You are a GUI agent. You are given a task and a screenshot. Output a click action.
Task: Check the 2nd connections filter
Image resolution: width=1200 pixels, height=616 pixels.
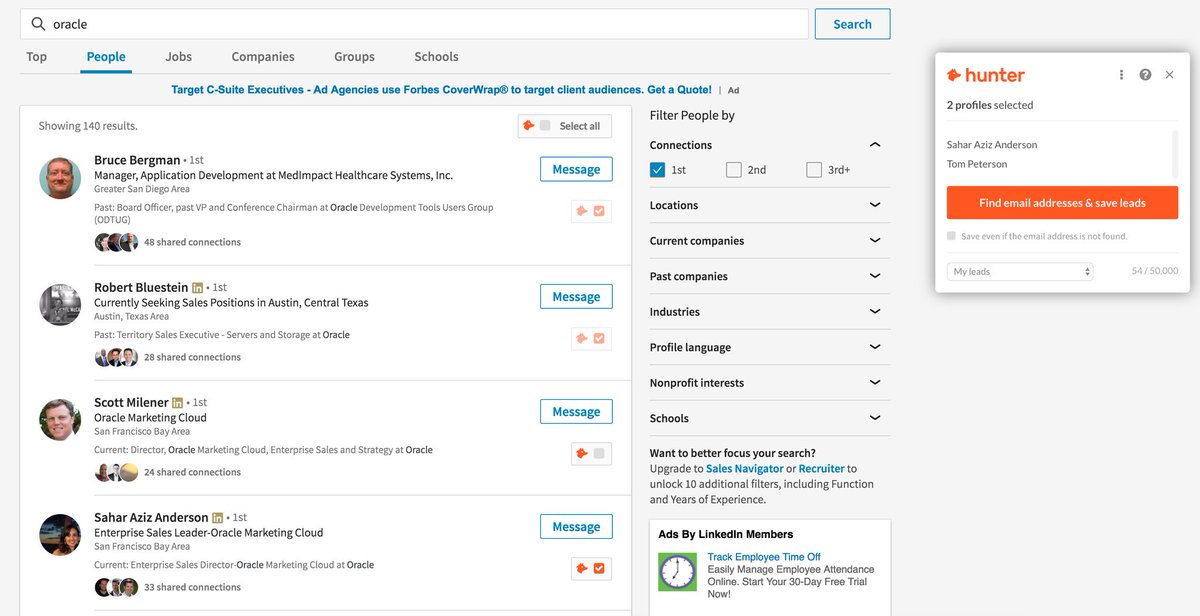point(734,170)
